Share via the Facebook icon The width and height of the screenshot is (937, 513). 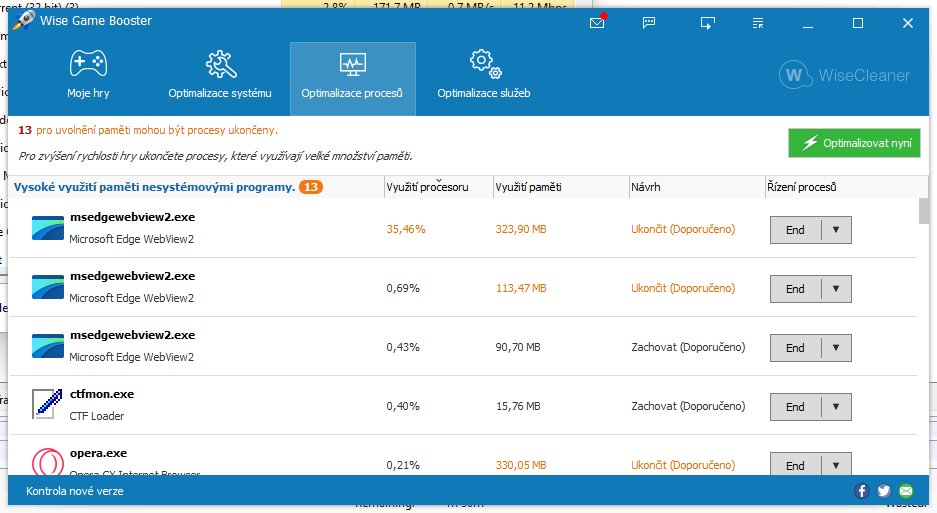click(861, 491)
